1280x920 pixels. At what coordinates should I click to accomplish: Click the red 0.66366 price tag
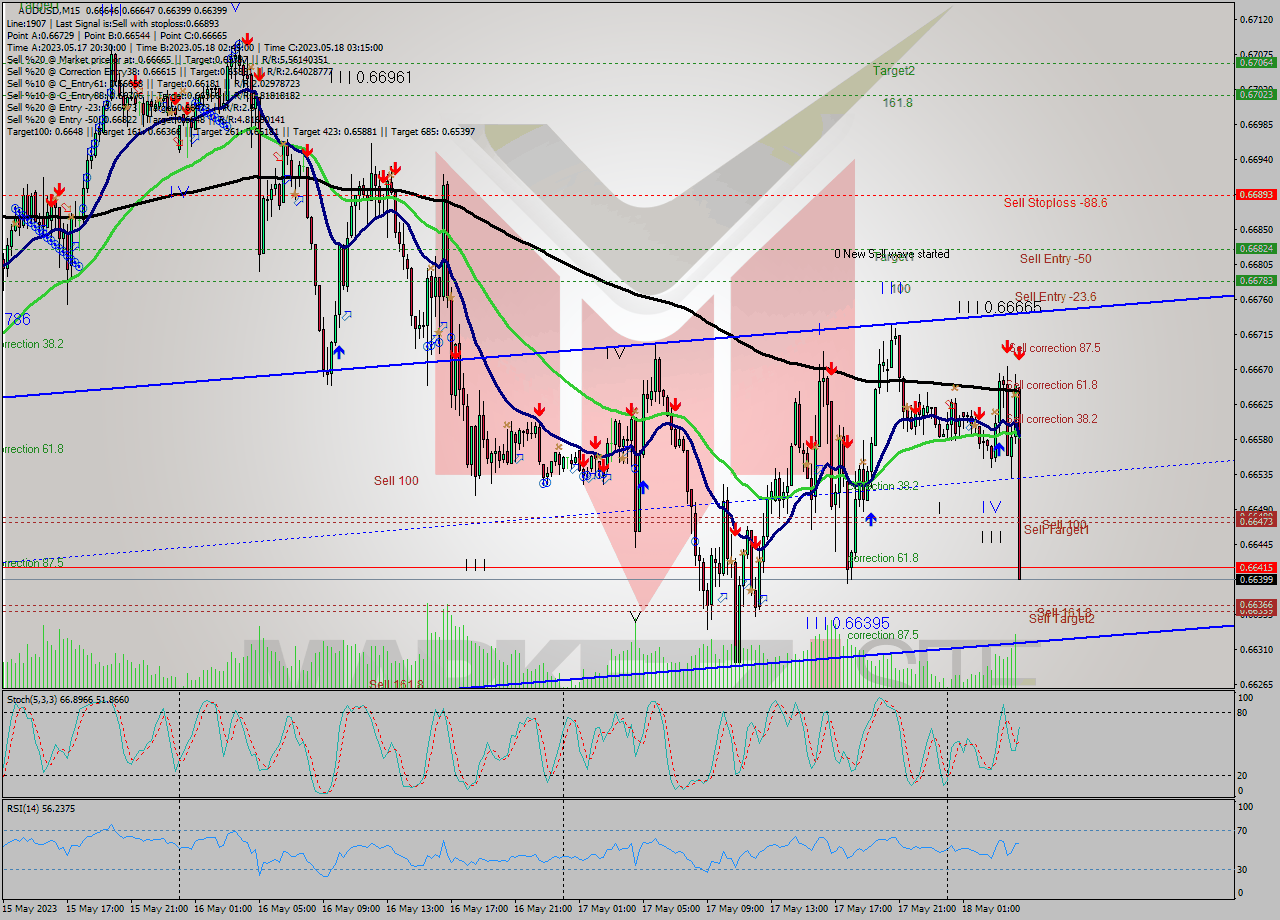[x=1256, y=605]
